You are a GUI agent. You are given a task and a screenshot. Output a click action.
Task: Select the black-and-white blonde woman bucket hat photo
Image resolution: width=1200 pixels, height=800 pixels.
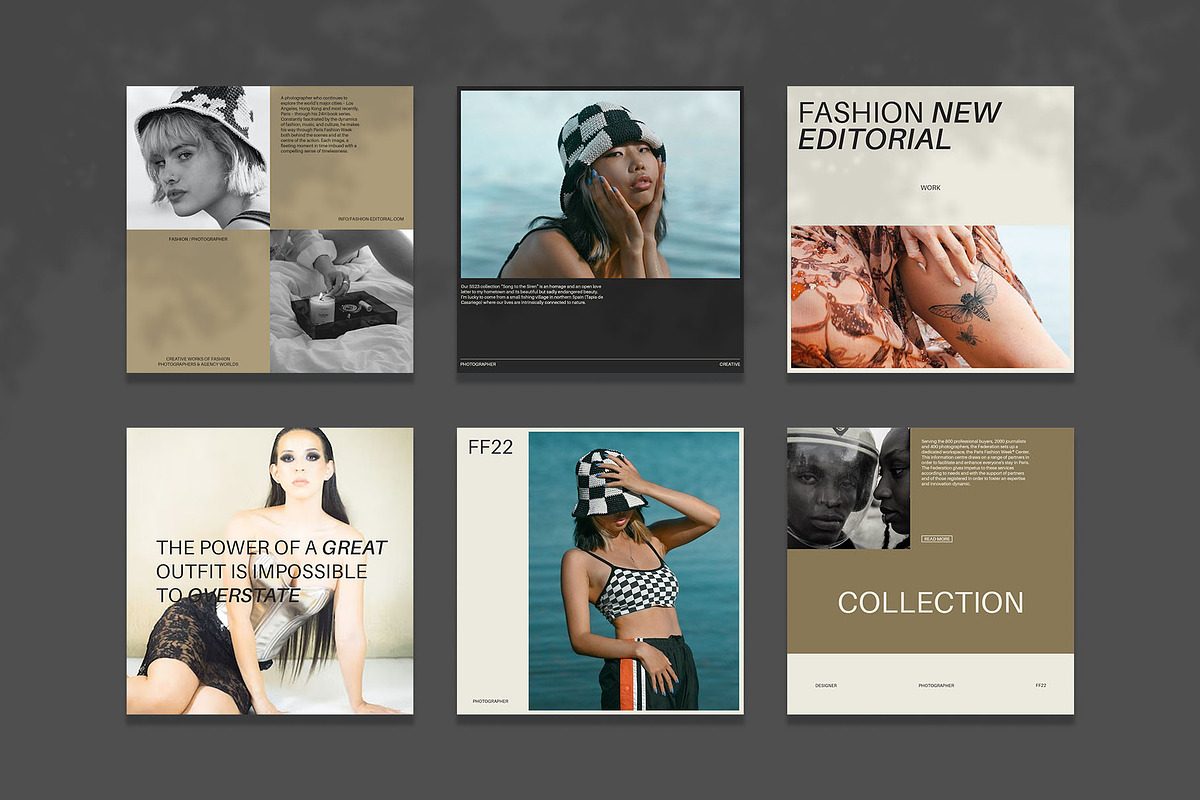pyautogui.click(x=198, y=158)
